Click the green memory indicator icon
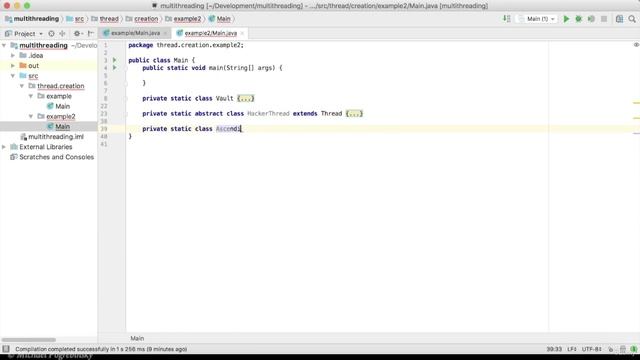 [x=633, y=349]
